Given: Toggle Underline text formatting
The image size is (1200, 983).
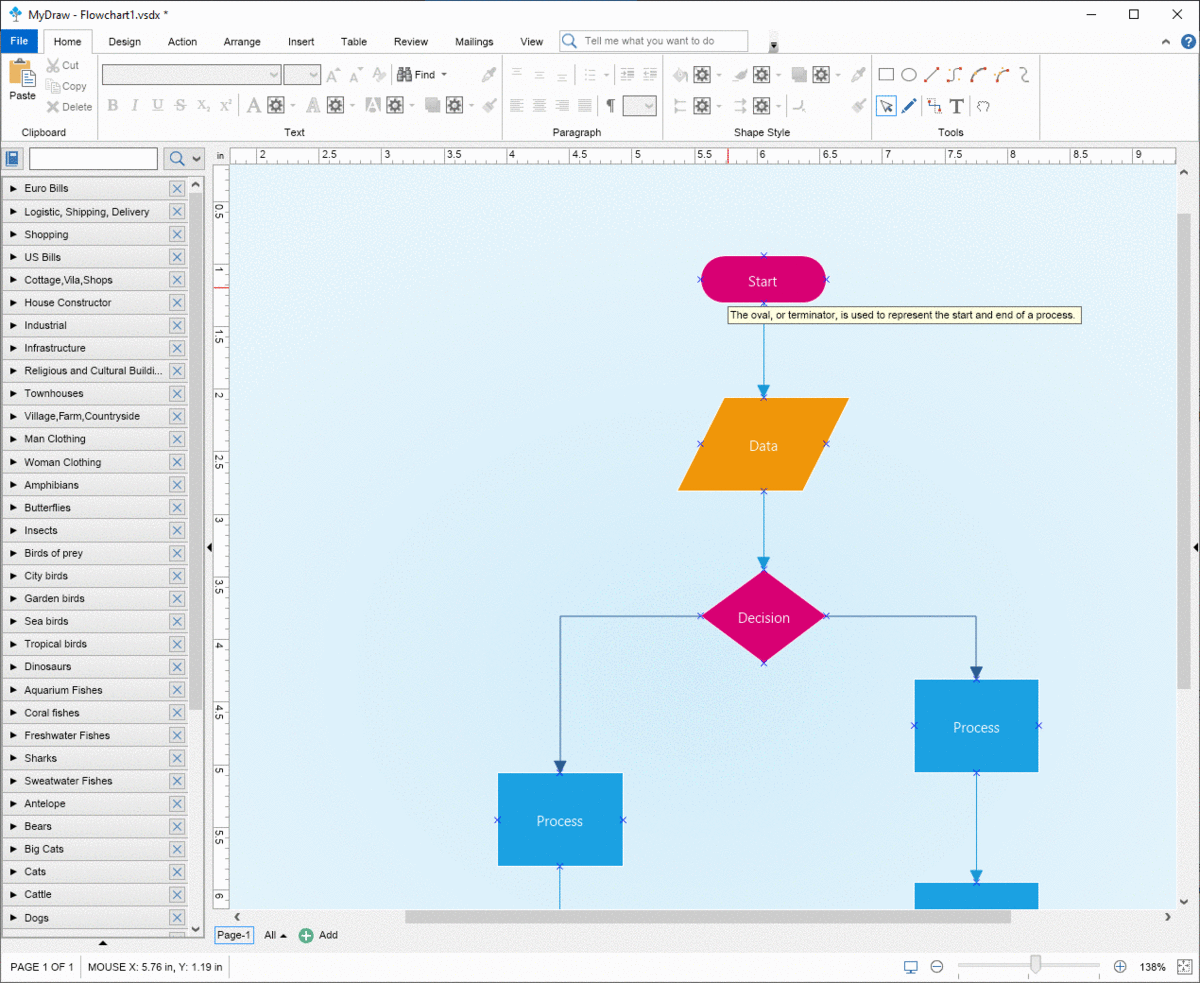Looking at the screenshot, I should (157, 106).
